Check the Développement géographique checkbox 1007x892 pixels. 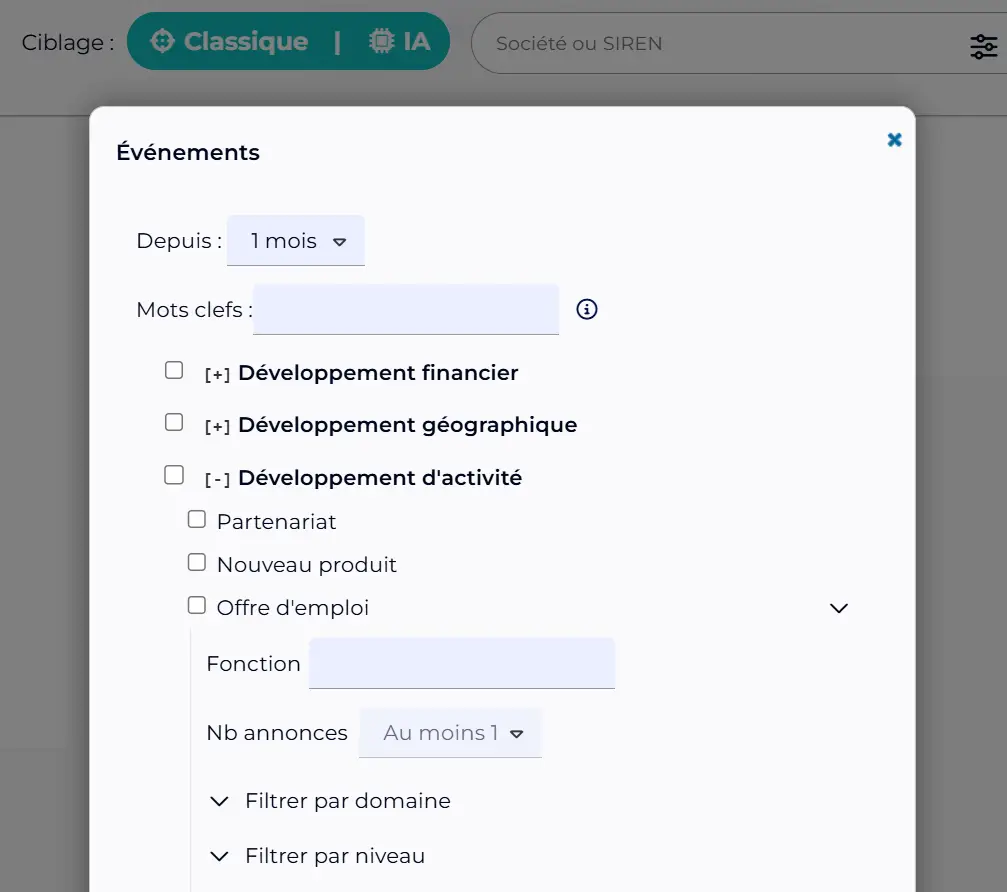coord(174,422)
